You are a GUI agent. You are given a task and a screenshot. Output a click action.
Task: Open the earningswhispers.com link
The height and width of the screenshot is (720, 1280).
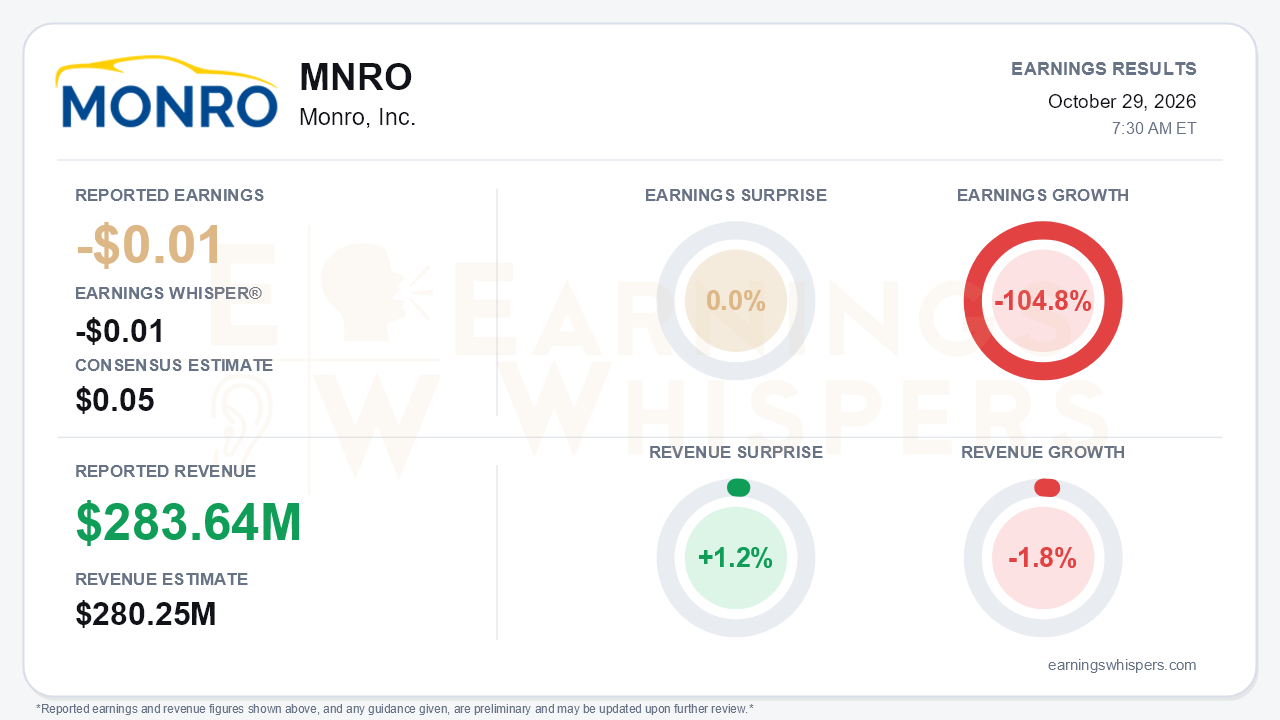click(1122, 665)
